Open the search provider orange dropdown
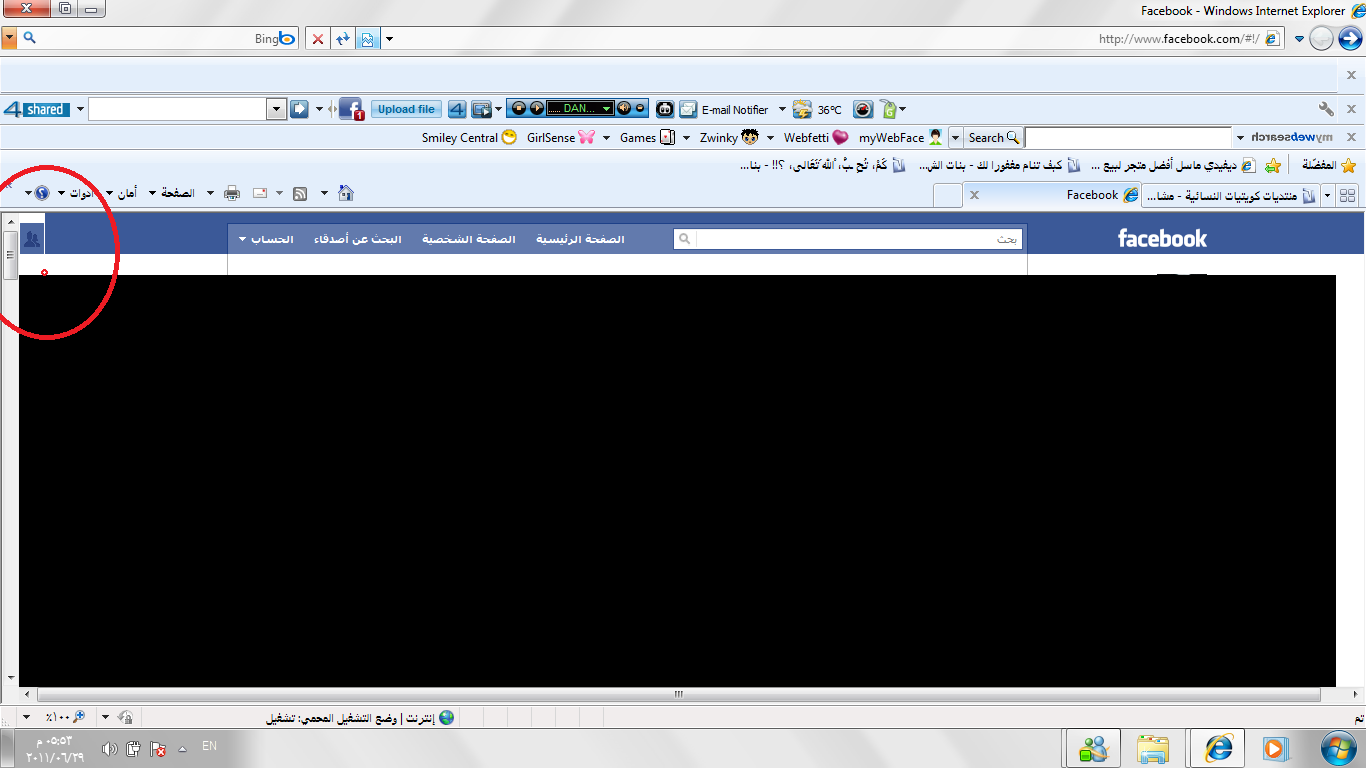 pyautogui.click(x=9, y=38)
